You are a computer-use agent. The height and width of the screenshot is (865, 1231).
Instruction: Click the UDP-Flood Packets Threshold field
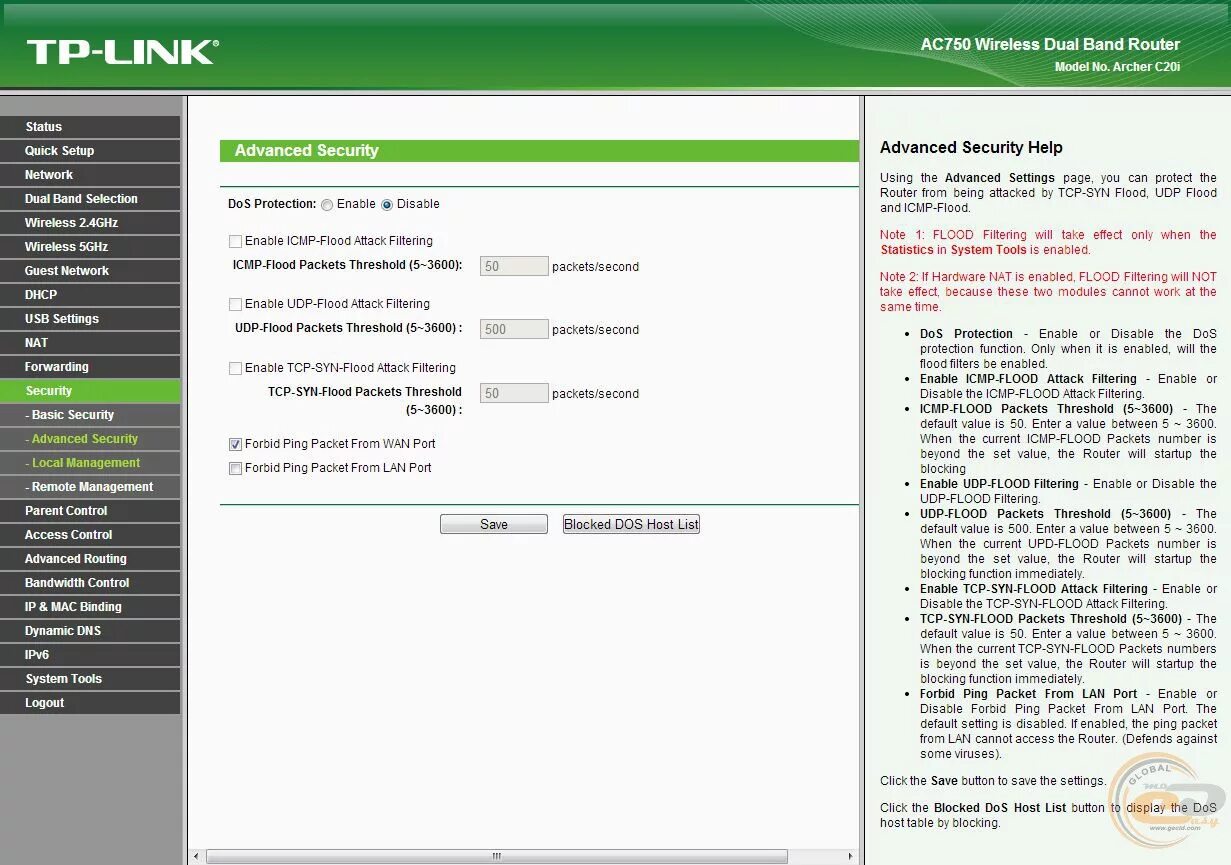tap(514, 329)
